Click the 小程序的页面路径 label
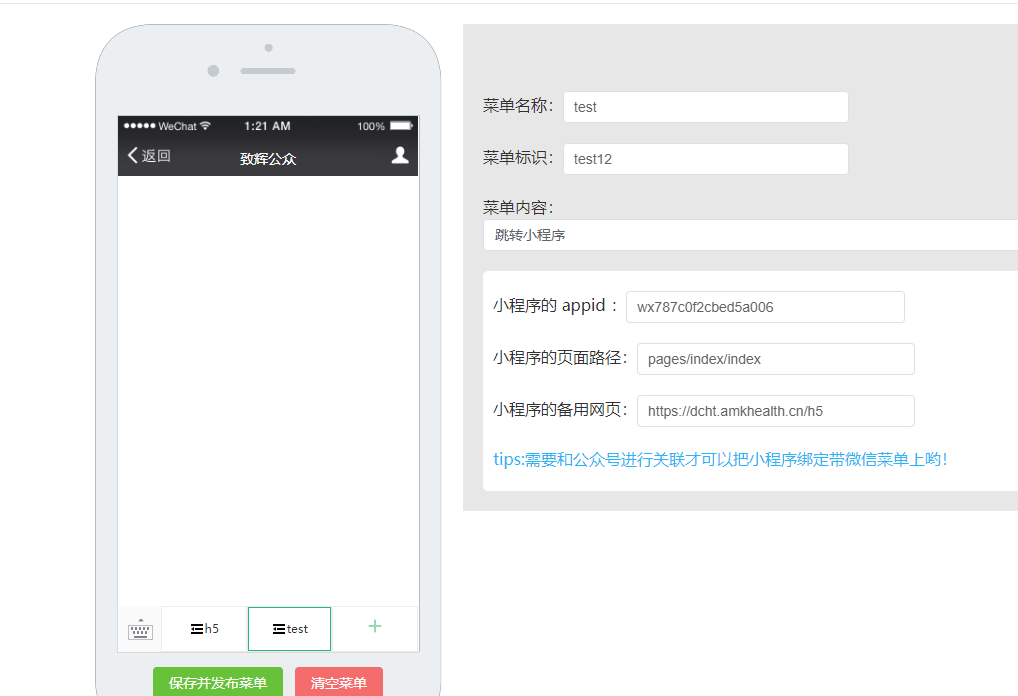Image resolution: width=1018 pixels, height=696 pixels. (560, 358)
